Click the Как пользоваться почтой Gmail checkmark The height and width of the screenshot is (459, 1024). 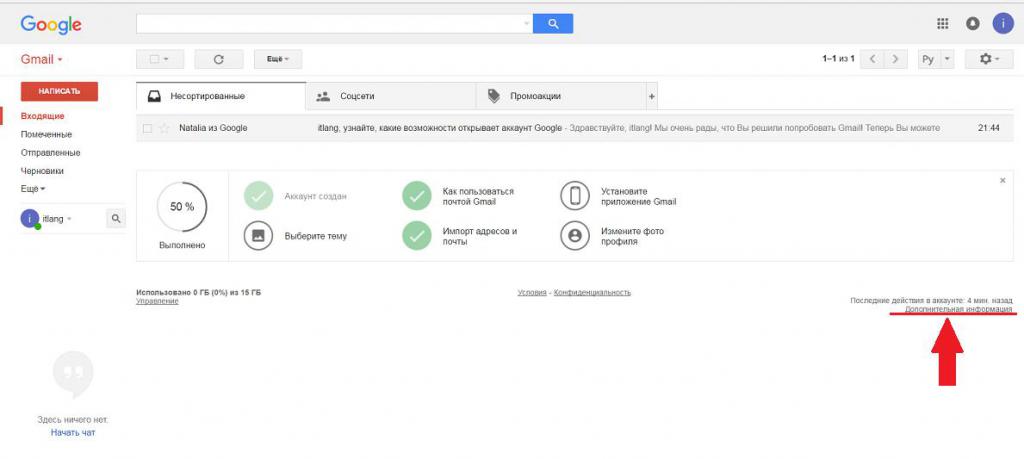pyautogui.click(x=417, y=196)
